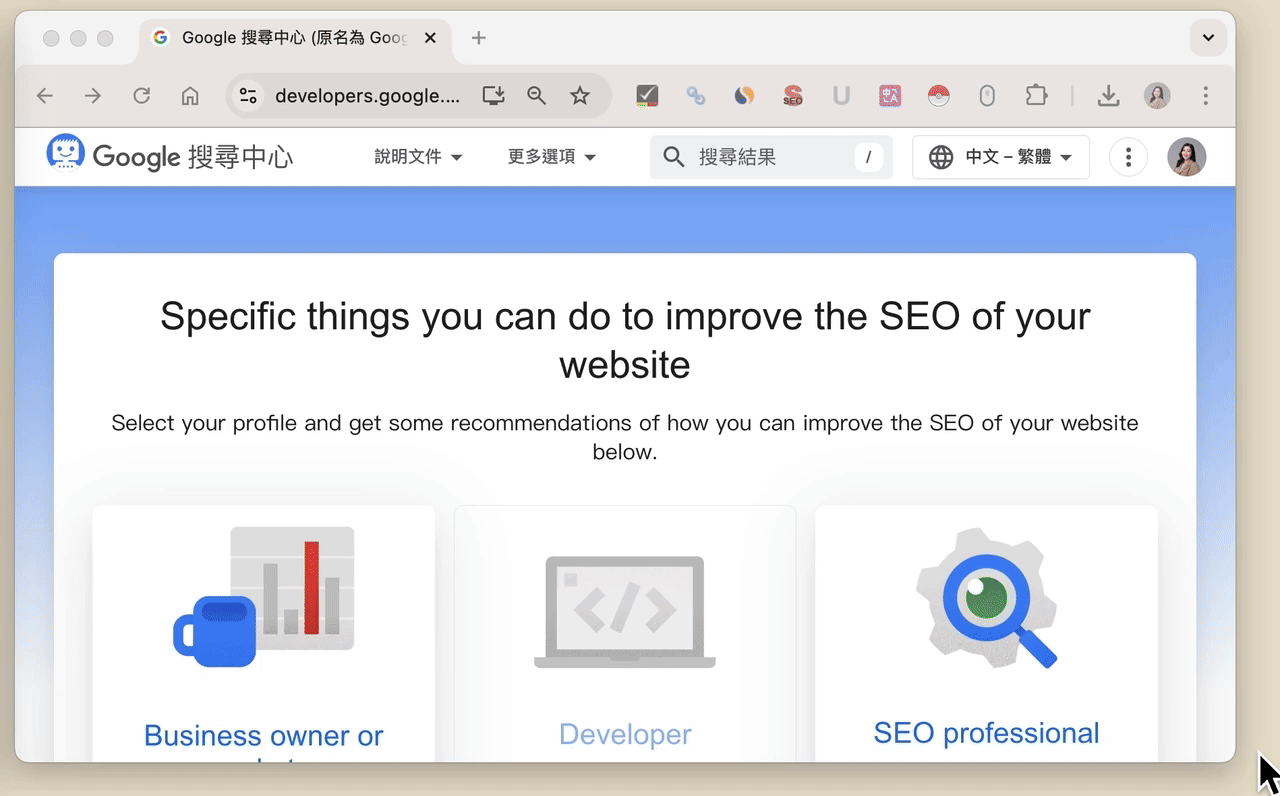Expand the tab search chevron button

click(x=1208, y=38)
